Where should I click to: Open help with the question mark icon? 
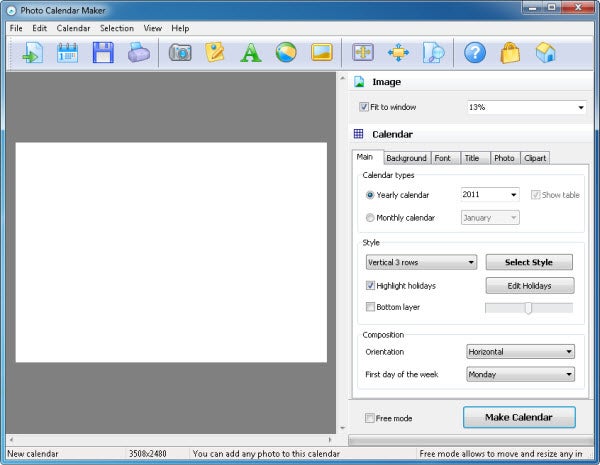(475, 53)
